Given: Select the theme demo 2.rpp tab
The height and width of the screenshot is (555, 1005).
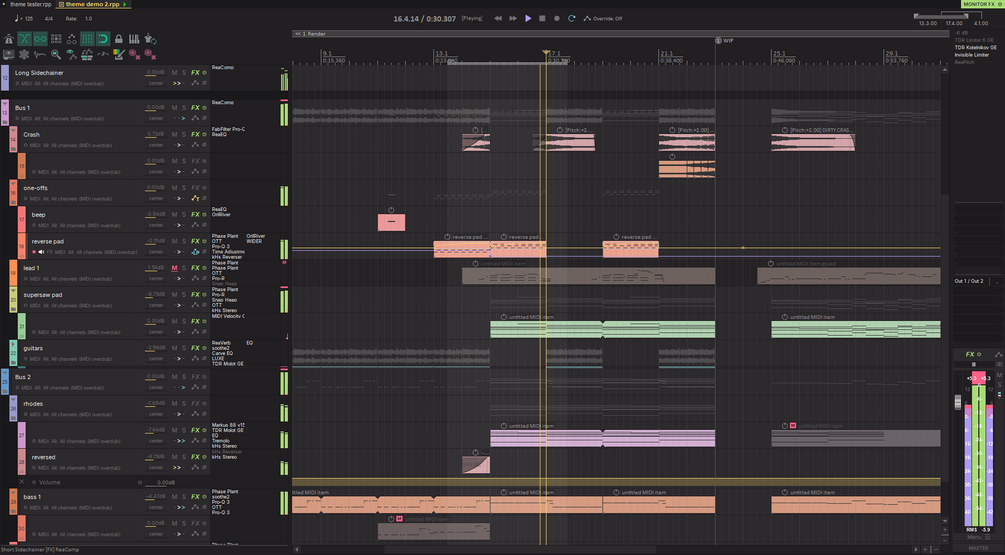Looking at the screenshot, I should tap(92, 4).
